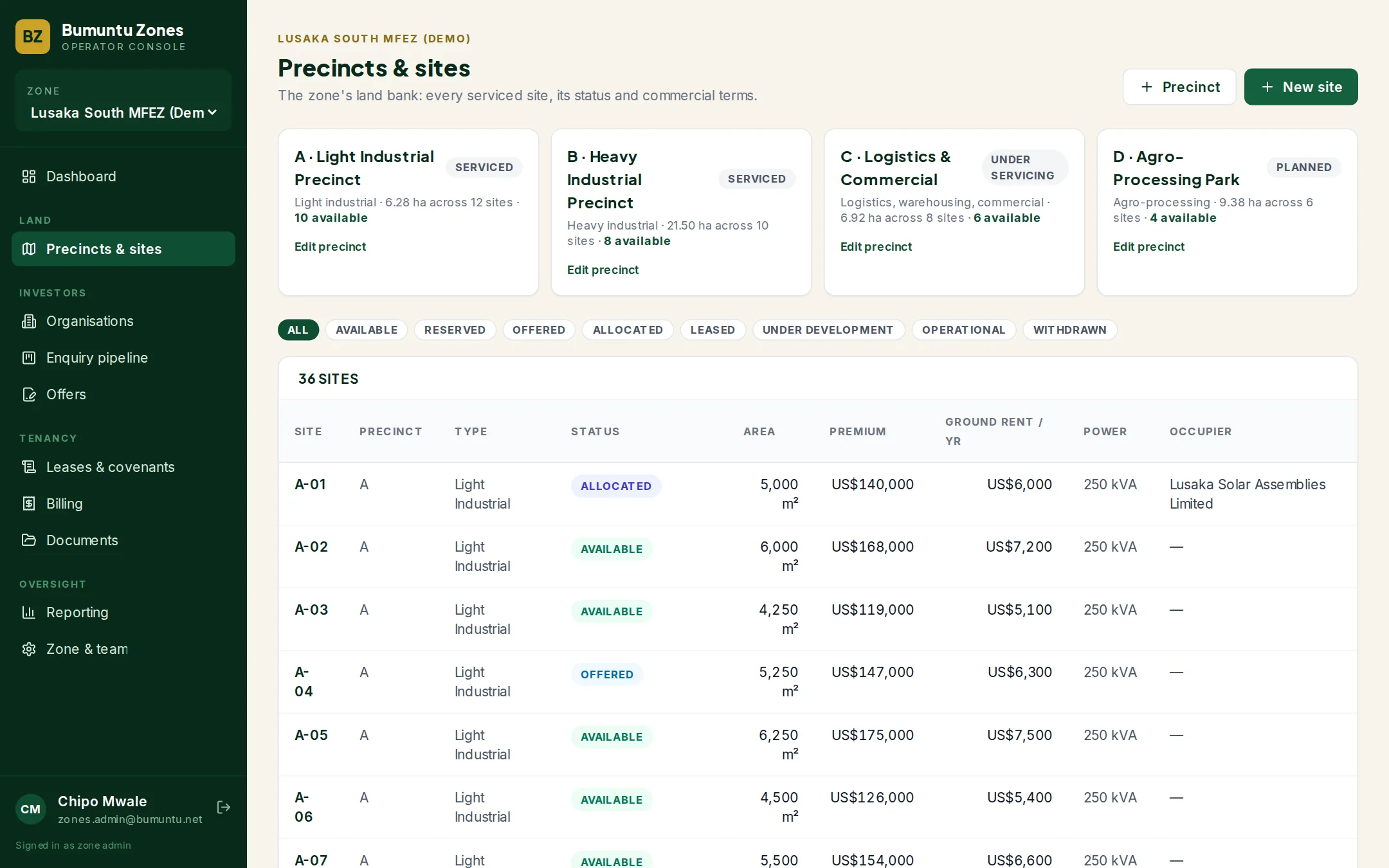Screen dimensions: 1389x868
Task: Click the Zone & team gear icon
Action: pyautogui.click(x=29, y=649)
